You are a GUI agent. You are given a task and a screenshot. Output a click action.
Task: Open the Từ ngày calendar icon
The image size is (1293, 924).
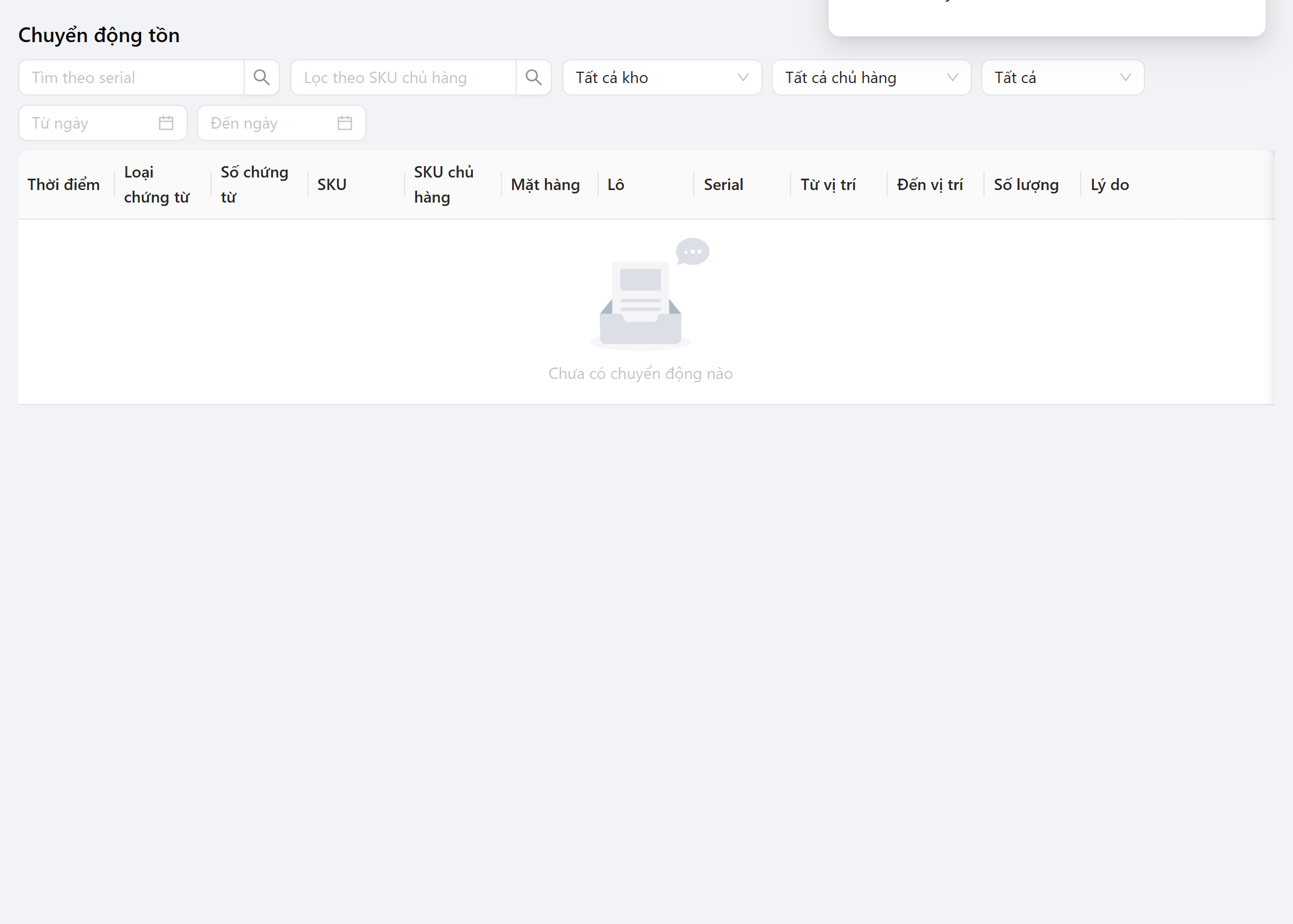(x=166, y=123)
